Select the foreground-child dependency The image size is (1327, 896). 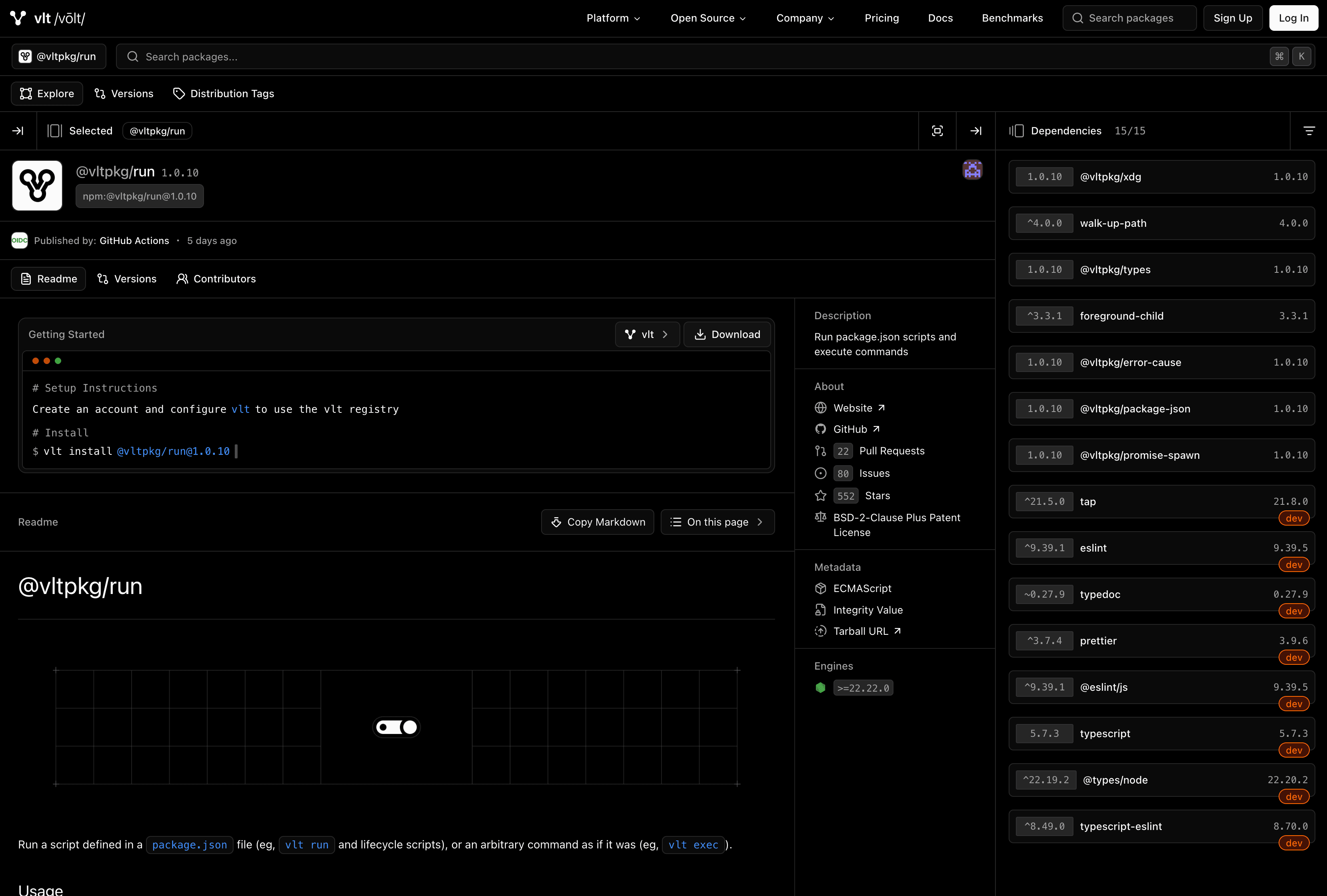1161,316
